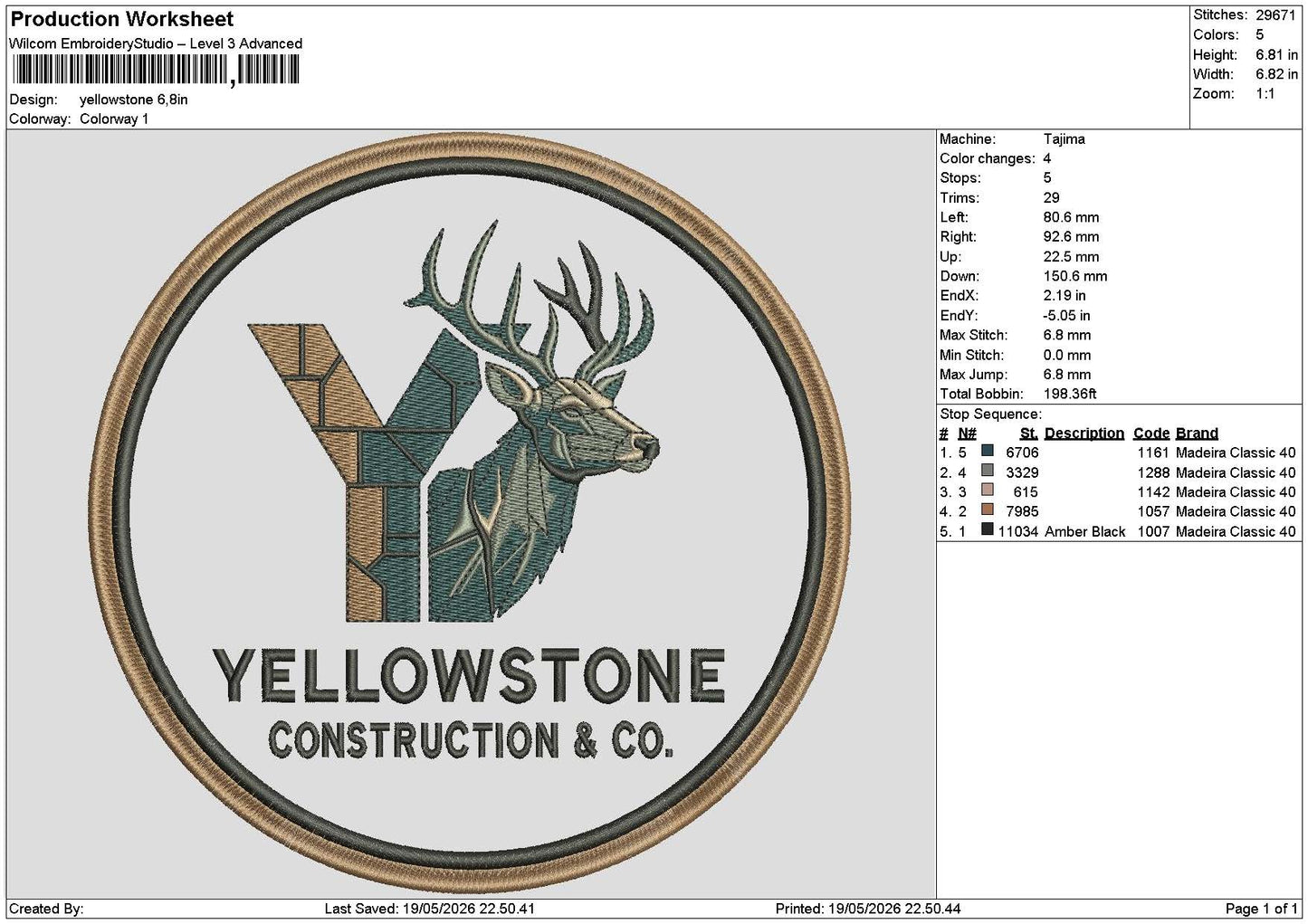Screen dimensions: 1308x924
Task: Click thread code 1057
Action: [1153, 511]
